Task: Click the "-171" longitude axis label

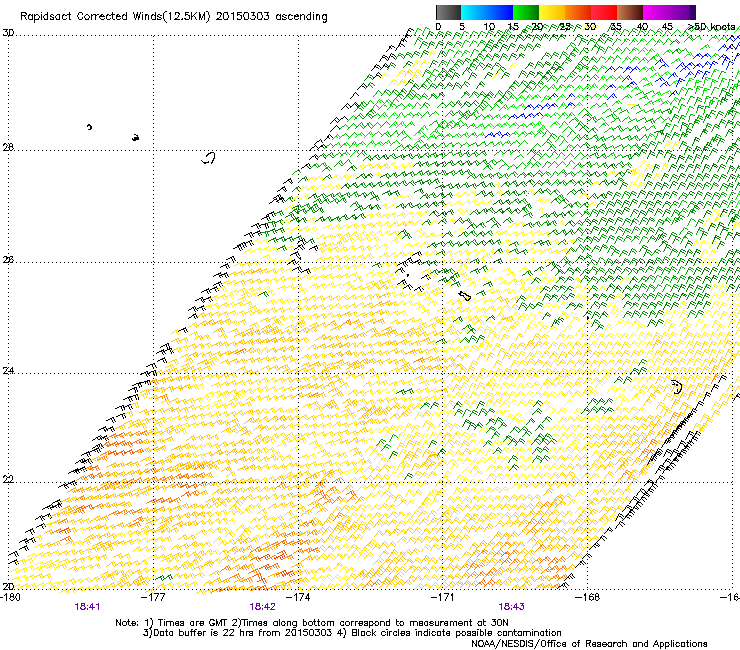Action: coord(443,597)
